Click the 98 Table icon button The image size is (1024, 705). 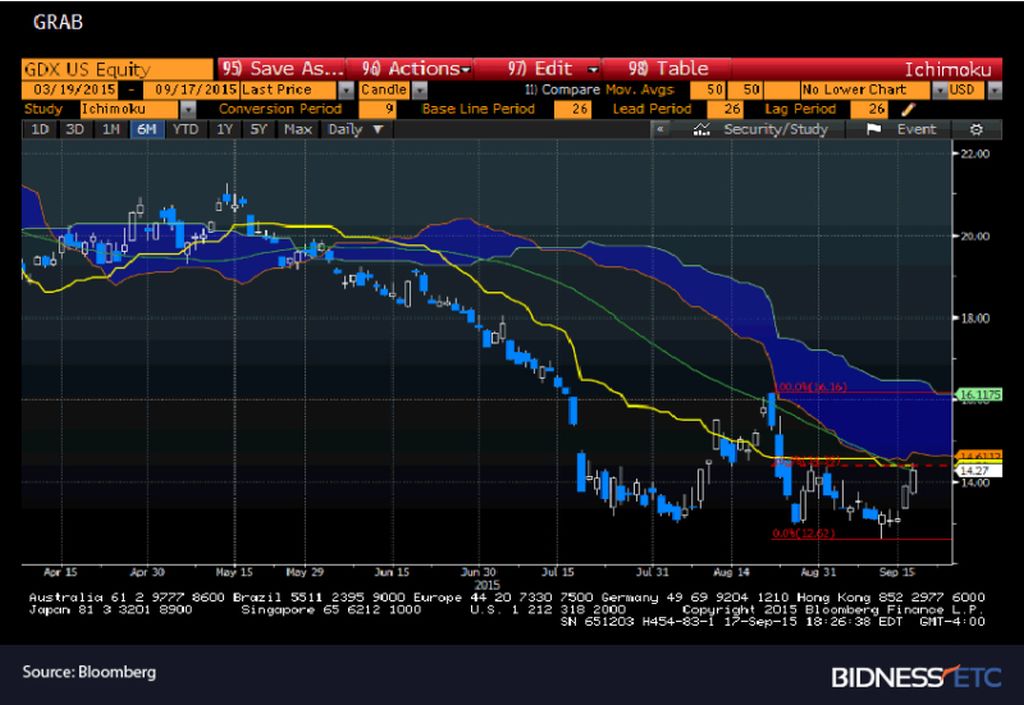tap(668, 68)
